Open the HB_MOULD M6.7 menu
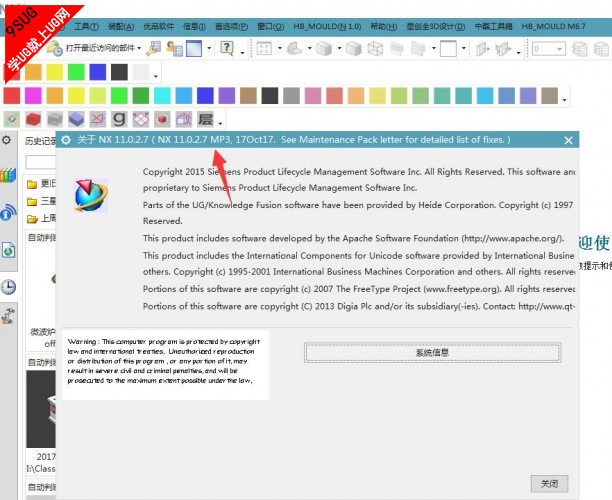This screenshot has height=500, width=612. click(553, 27)
